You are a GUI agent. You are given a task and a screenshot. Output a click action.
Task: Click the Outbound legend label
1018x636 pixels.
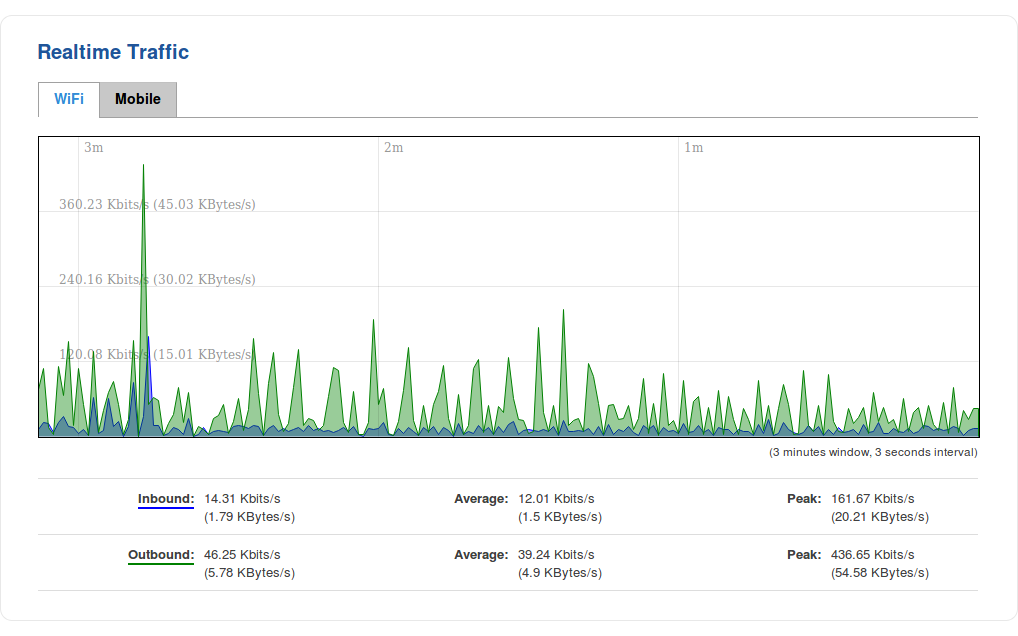point(160,555)
